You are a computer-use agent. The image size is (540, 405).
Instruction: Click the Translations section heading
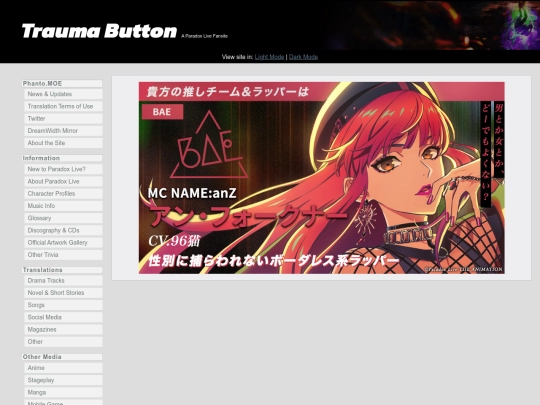pyautogui.click(x=62, y=270)
